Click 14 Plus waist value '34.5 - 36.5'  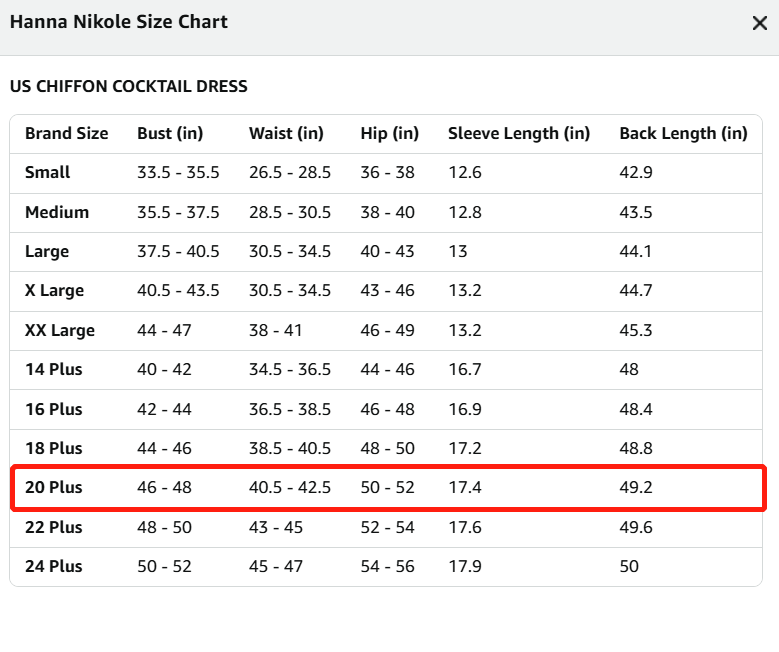(290, 369)
